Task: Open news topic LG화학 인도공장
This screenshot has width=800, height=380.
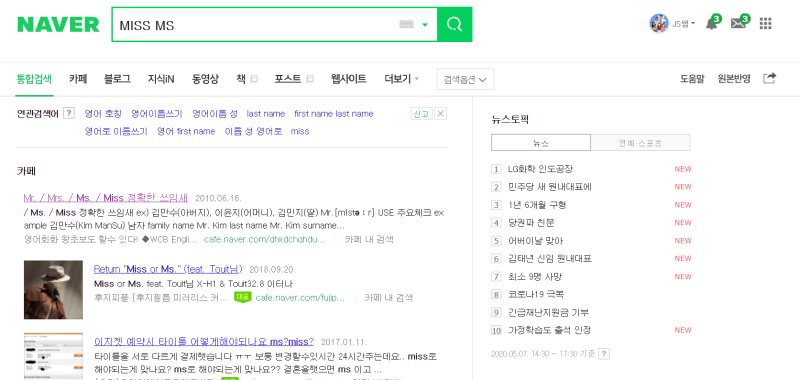Action: pyautogui.click(x=540, y=169)
